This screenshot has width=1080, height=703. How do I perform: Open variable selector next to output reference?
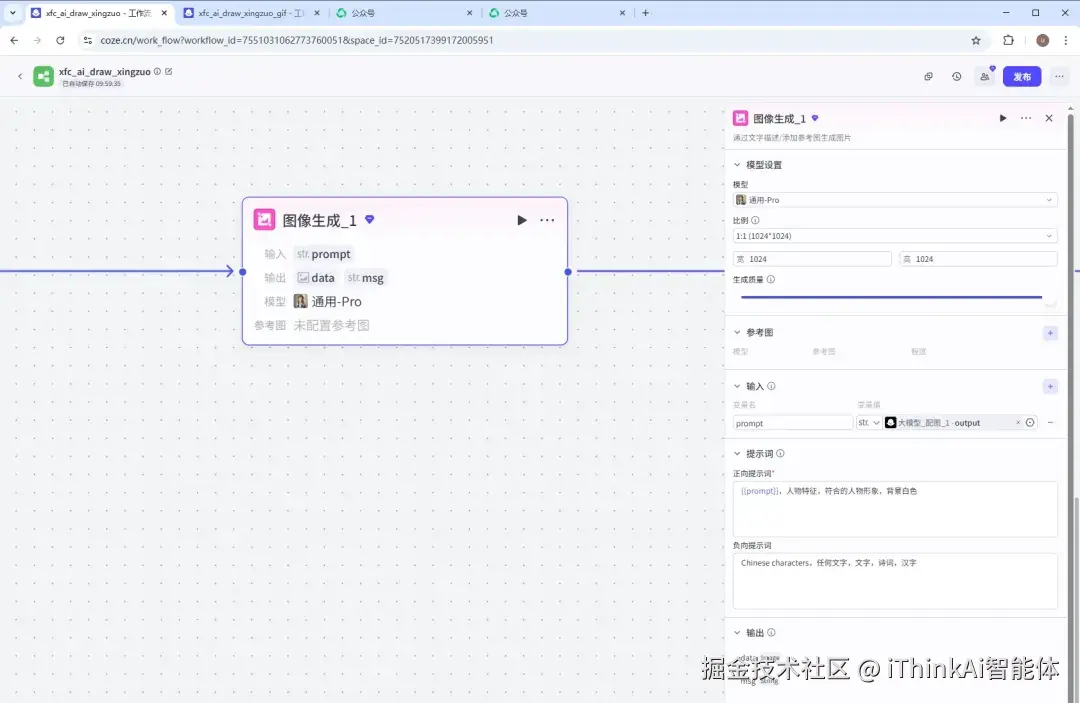tap(1030, 423)
